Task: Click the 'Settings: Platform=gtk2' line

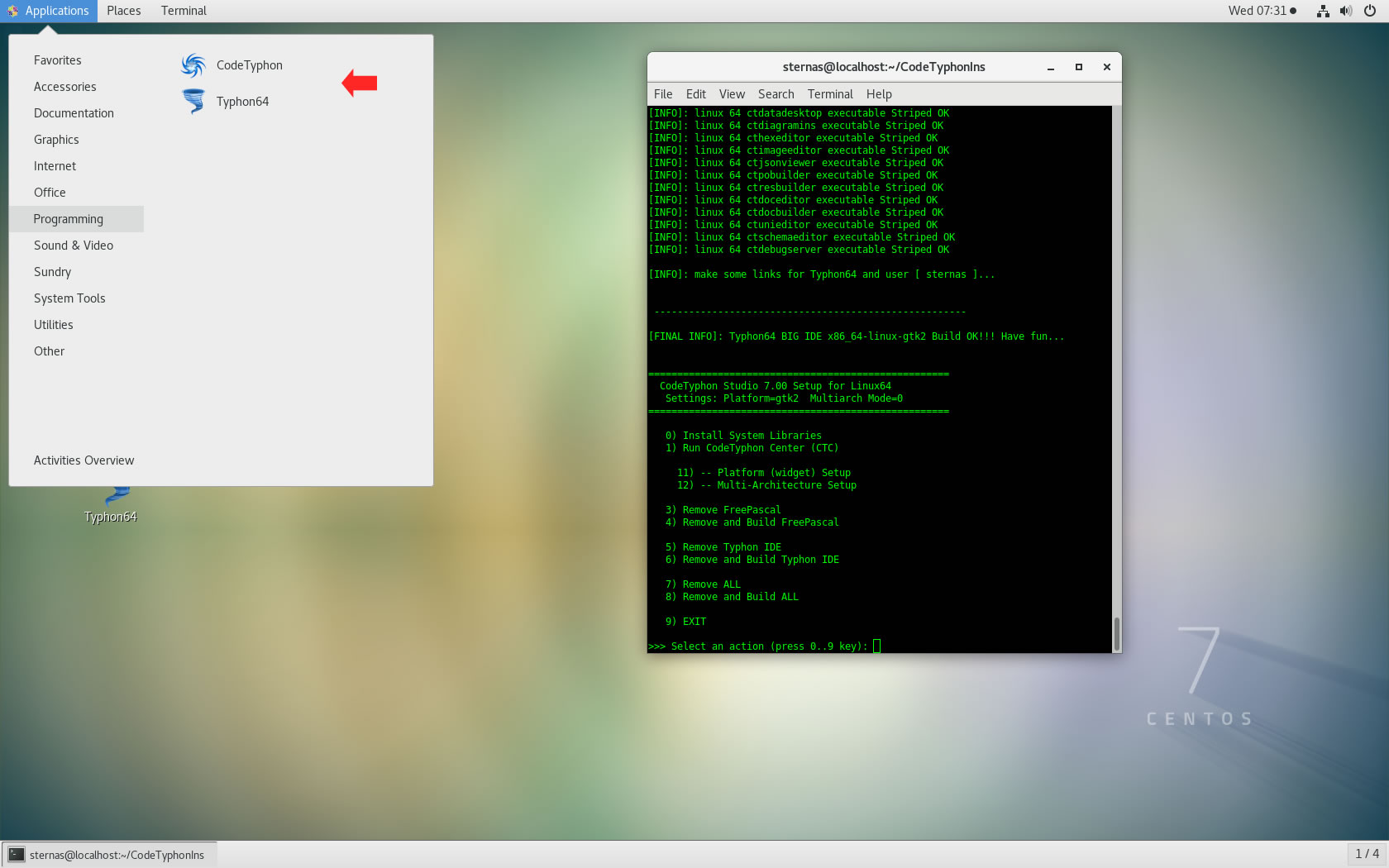Action: tap(784, 398)
